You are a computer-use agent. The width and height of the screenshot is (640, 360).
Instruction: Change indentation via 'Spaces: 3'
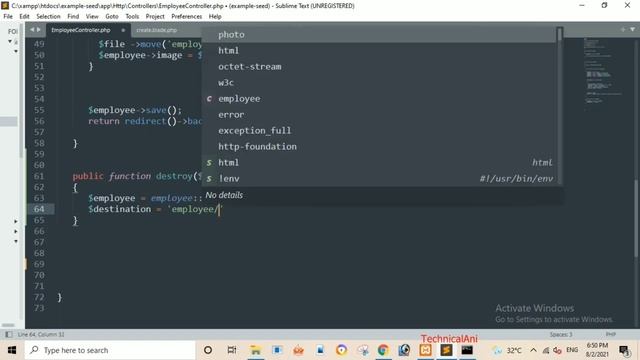[x=561, y=334]
